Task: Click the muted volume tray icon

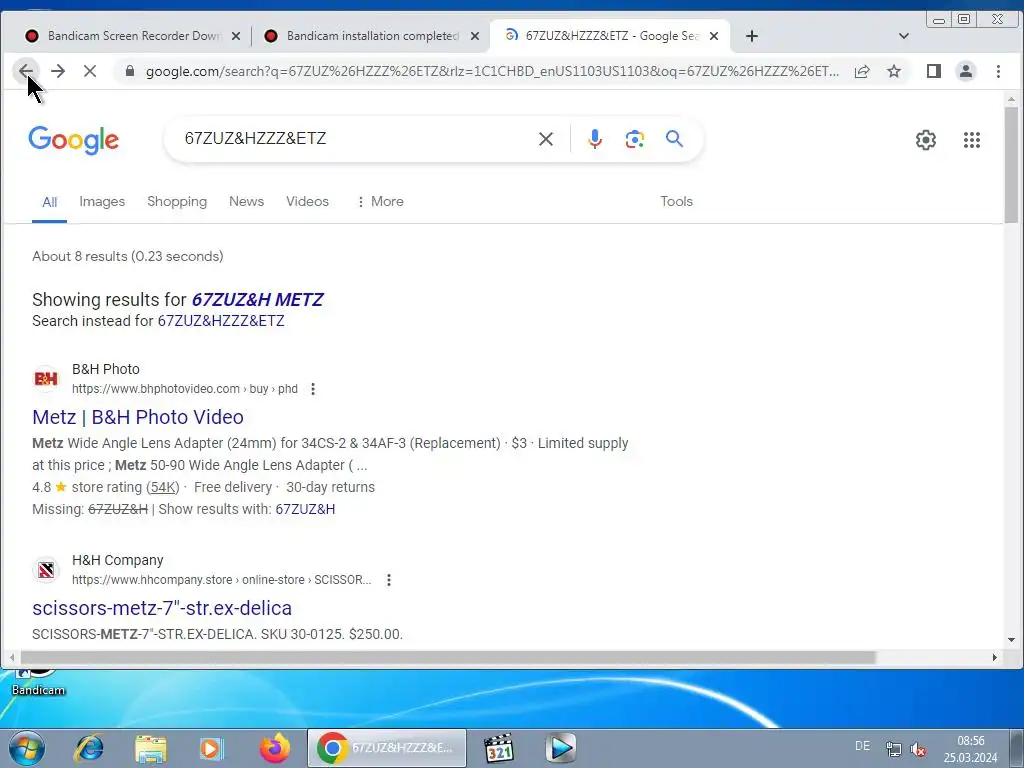Action: [x=918, y=749]
